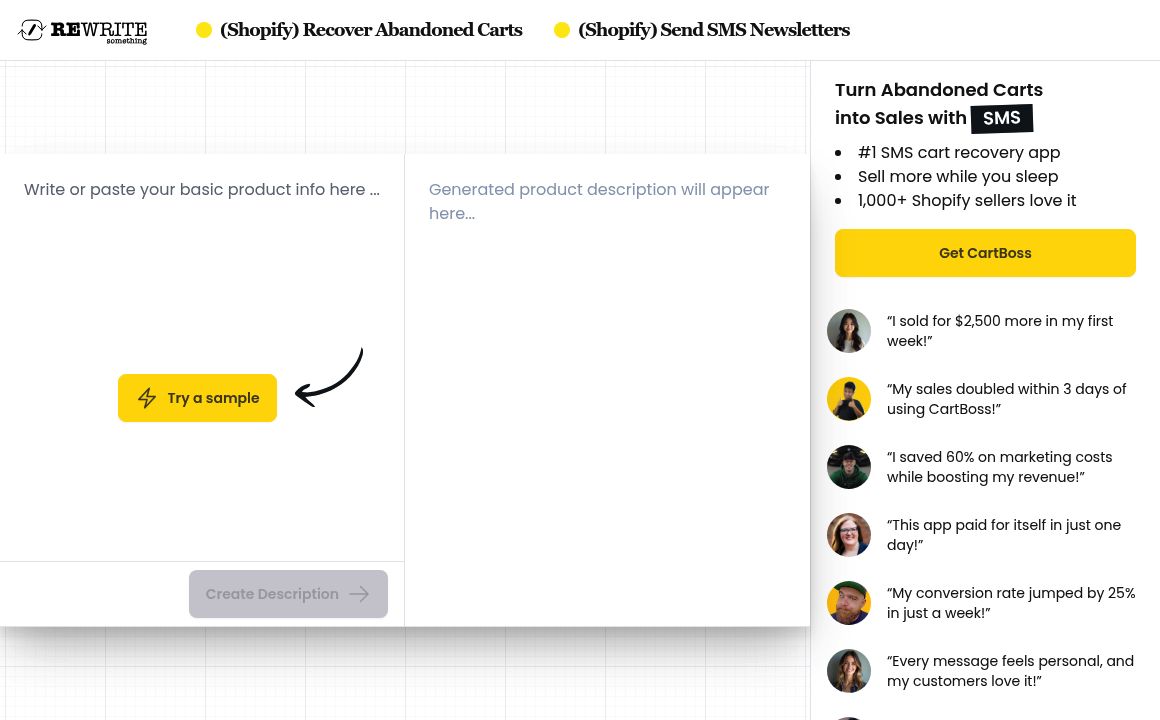Click avatar beside "saved 60%" testimonial
1160x720 pixels.
849,467
